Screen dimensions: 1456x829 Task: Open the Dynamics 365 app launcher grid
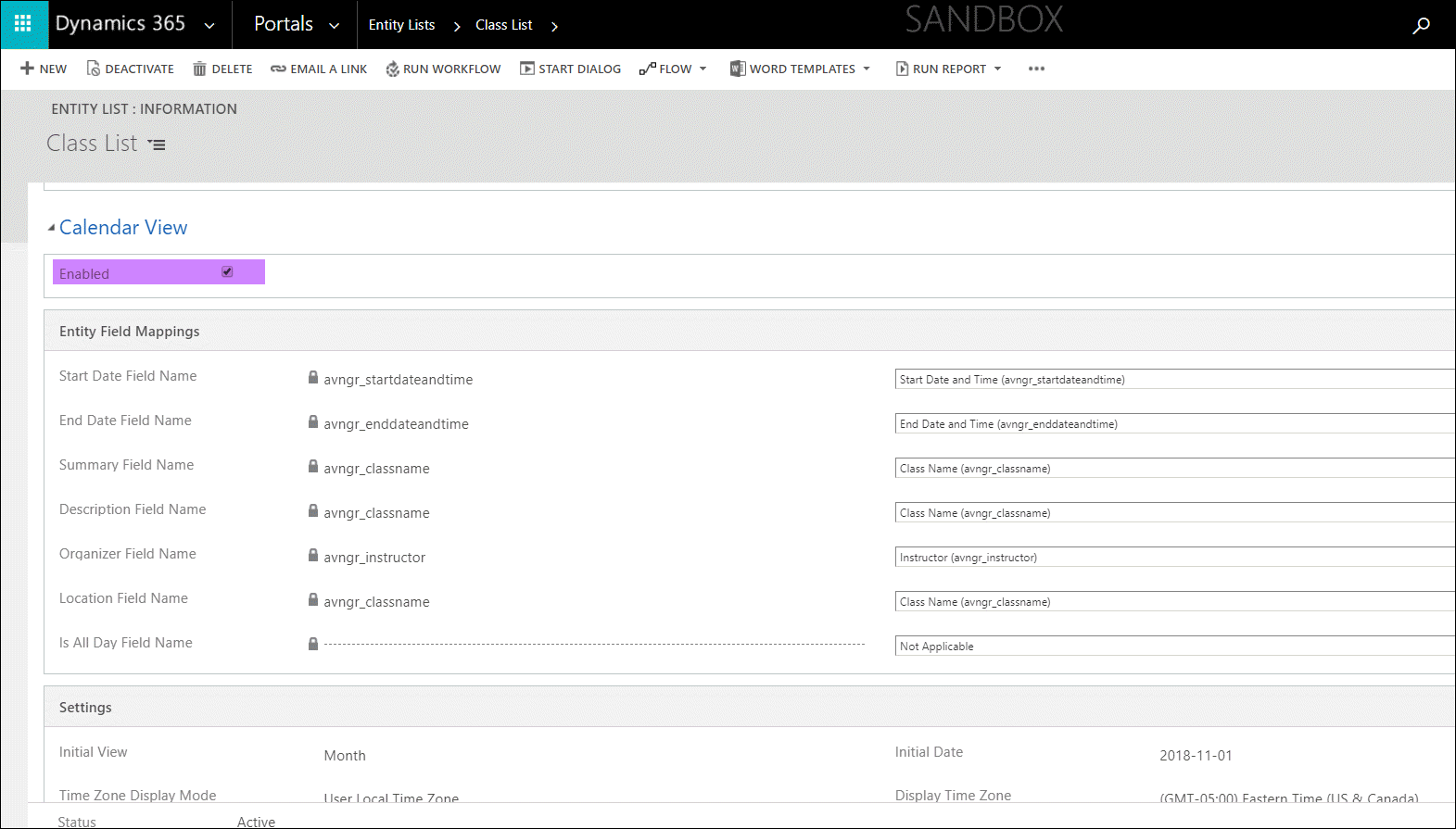coord(23,24)
